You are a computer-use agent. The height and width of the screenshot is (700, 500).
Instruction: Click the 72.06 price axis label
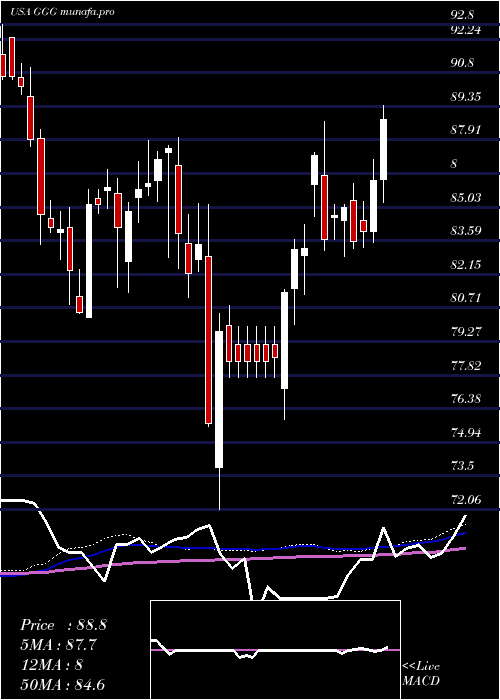(466, 500)
